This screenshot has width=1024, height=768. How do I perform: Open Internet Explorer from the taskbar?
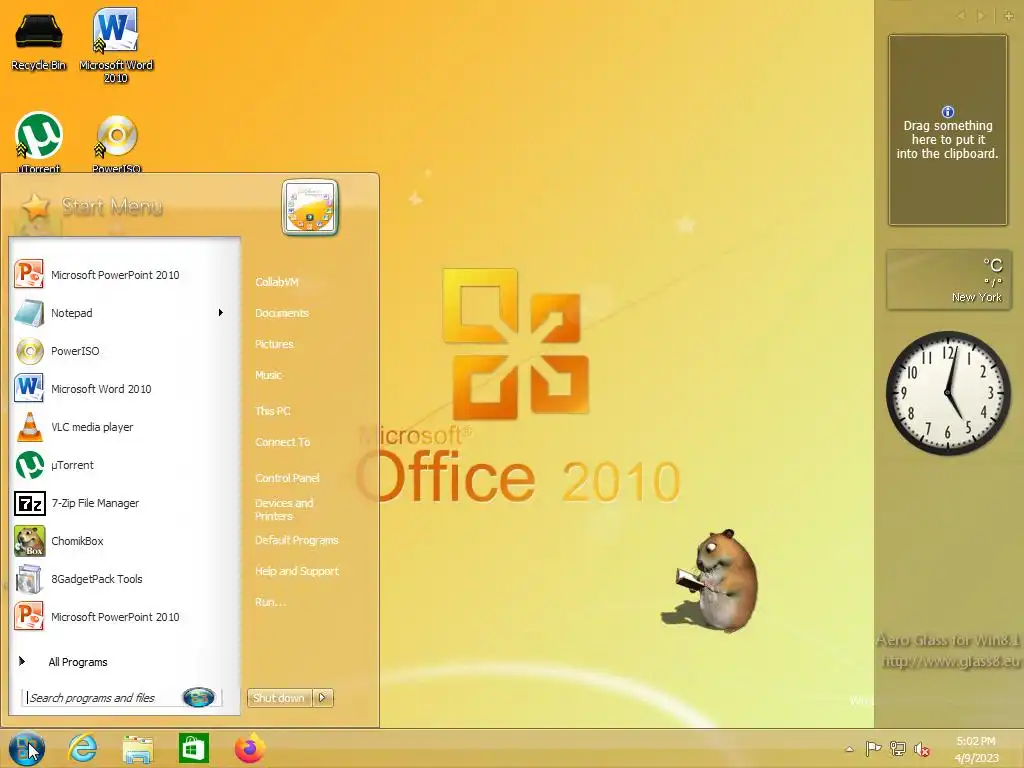pyautogui.click(x=83, y=748)
